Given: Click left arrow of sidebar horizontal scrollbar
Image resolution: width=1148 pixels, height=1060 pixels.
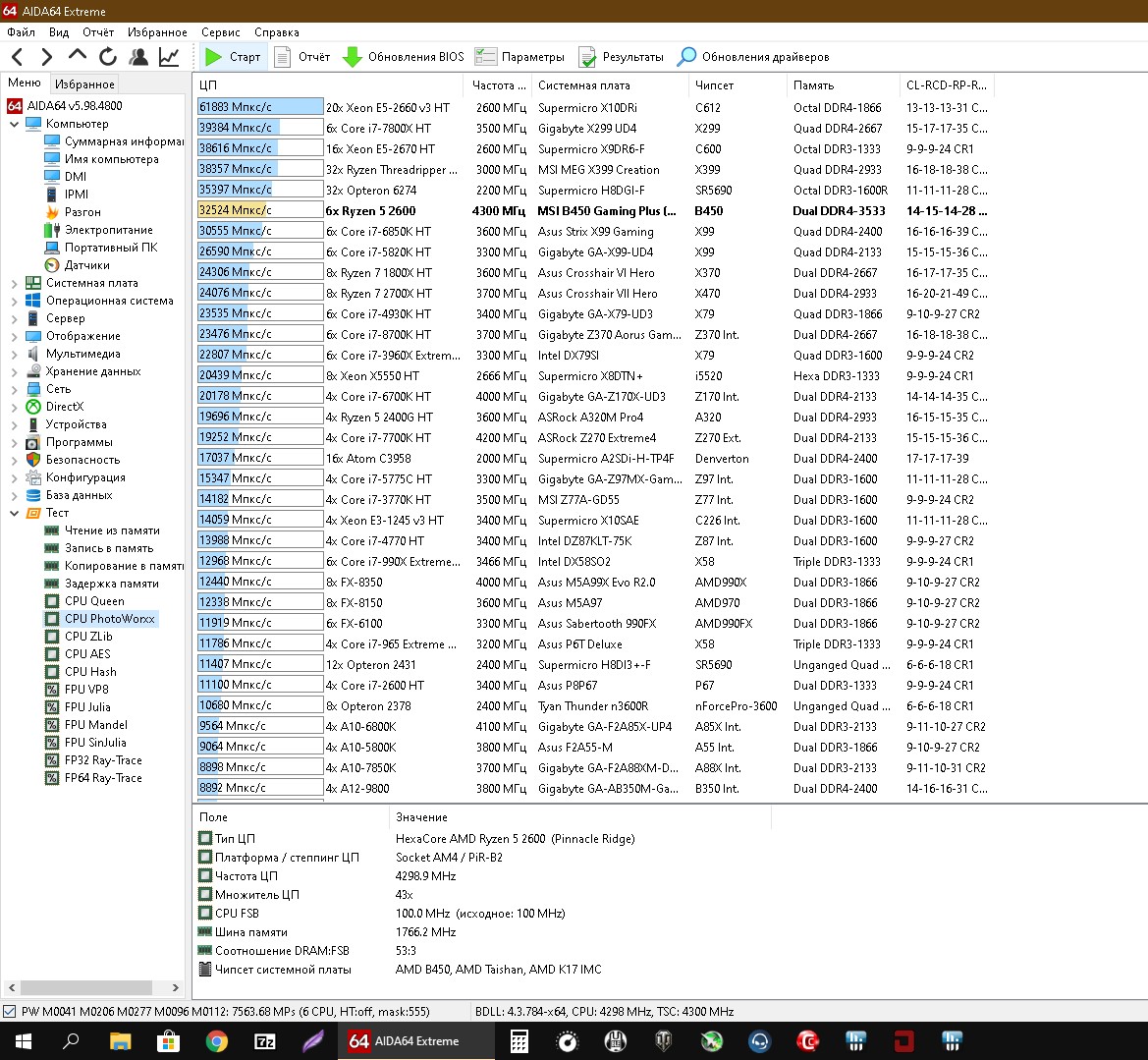Looking at the screenshot, I should click(10, 987).
